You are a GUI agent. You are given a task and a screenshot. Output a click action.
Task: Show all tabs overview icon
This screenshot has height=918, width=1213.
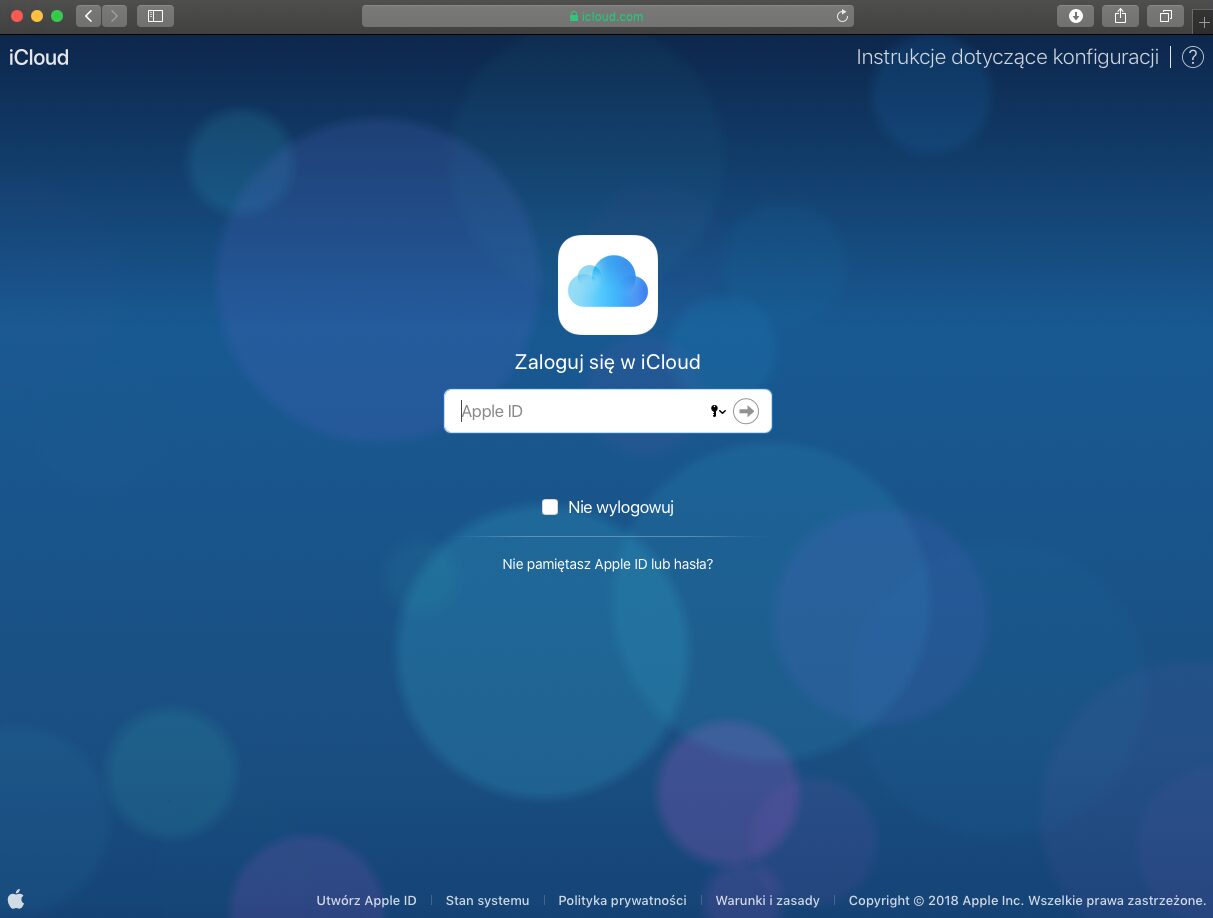point(1166,16)
